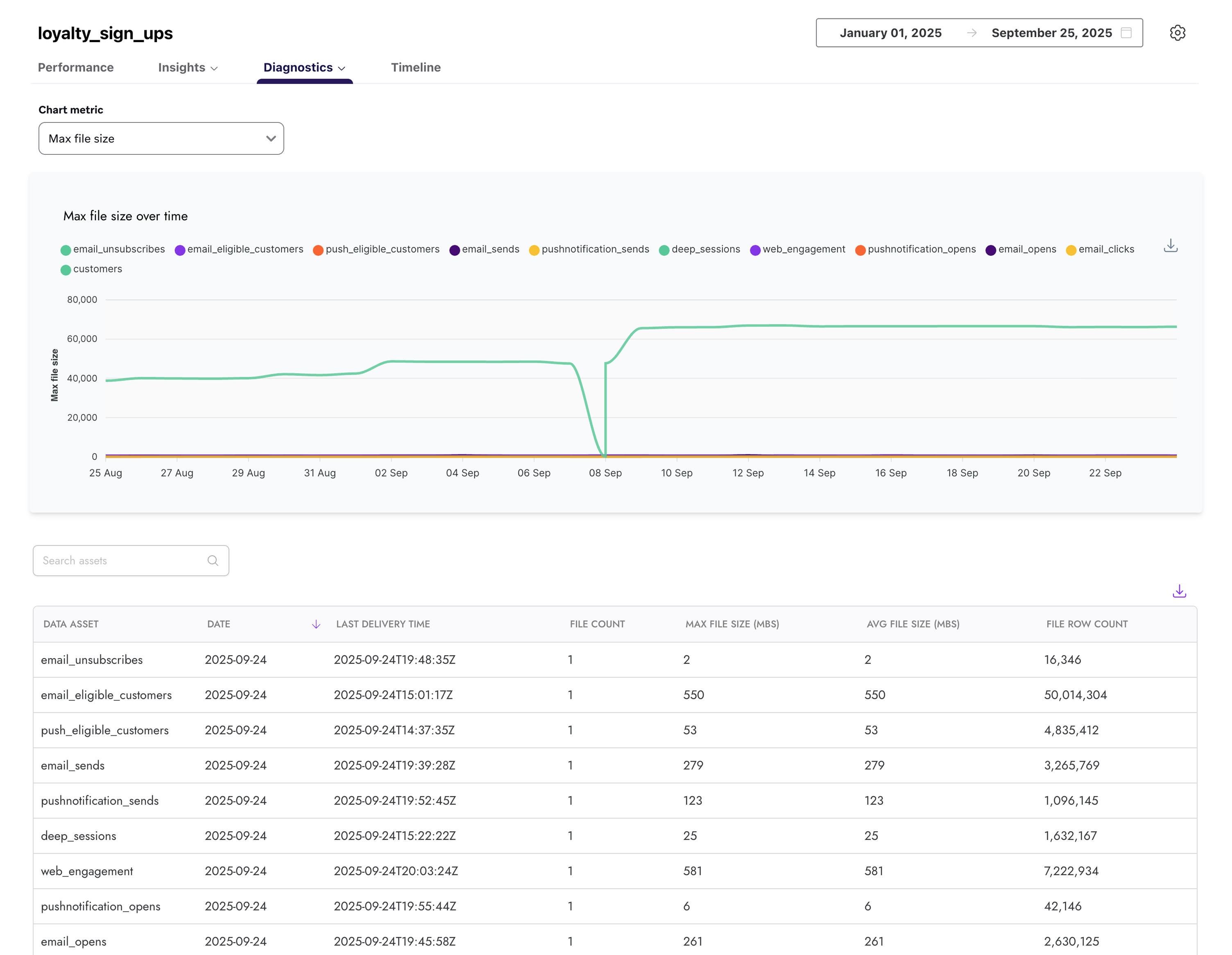This screenshot has height=955, width=1232.
Task: Switch to the Timeline tab
Action: tap(416, 67)
